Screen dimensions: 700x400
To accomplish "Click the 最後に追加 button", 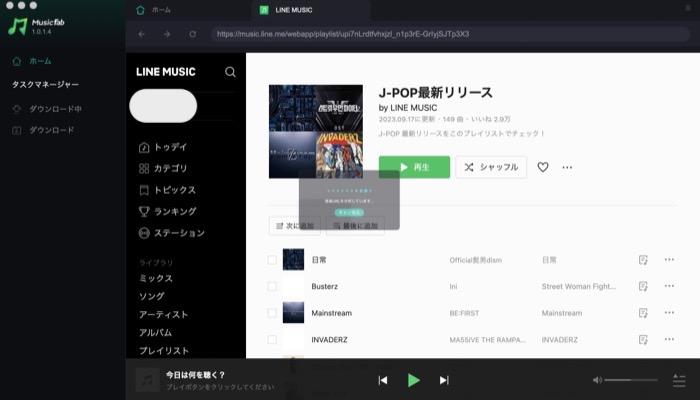I will click(x=355, y=226).
